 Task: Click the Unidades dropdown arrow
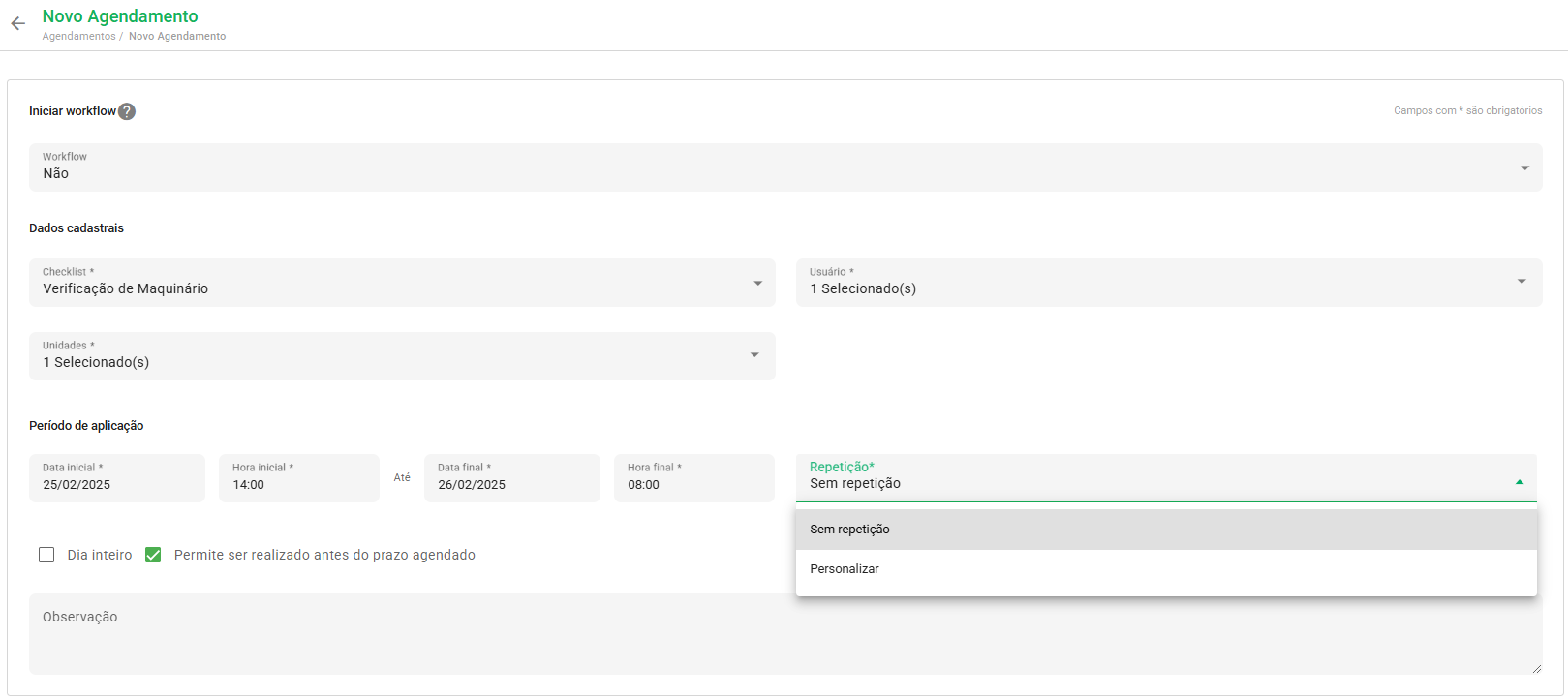click(x=754, y=355)
